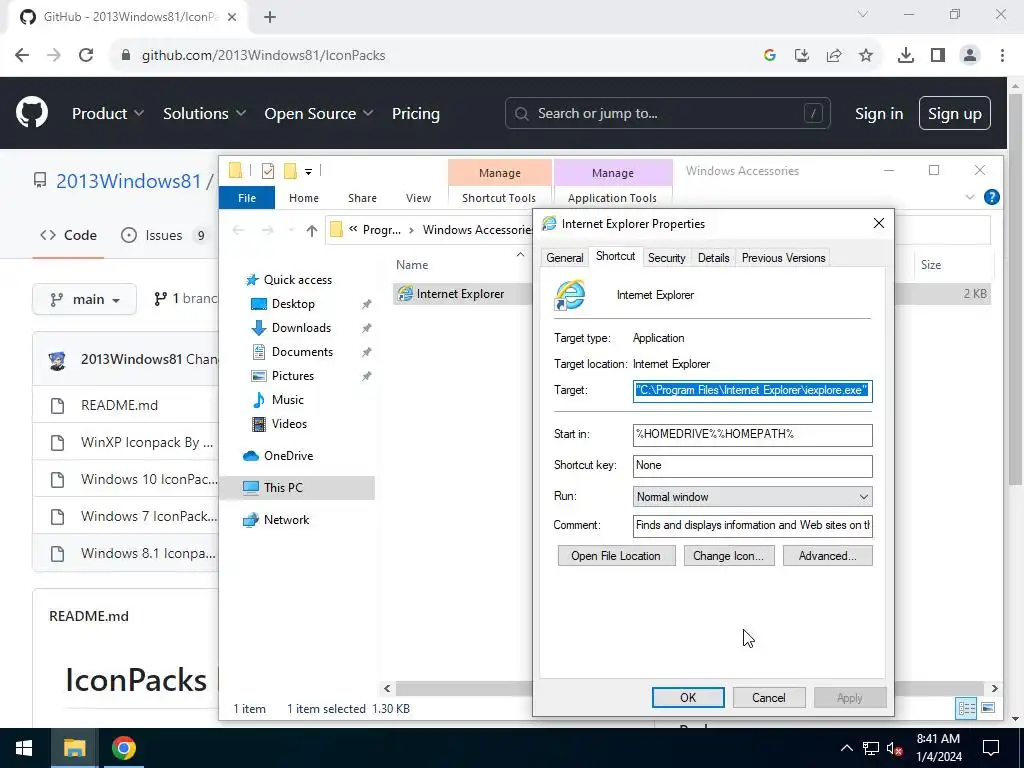Select OneDrive in the navigation pane
This screenshot has height=768, width=1024.
point(288,456)
